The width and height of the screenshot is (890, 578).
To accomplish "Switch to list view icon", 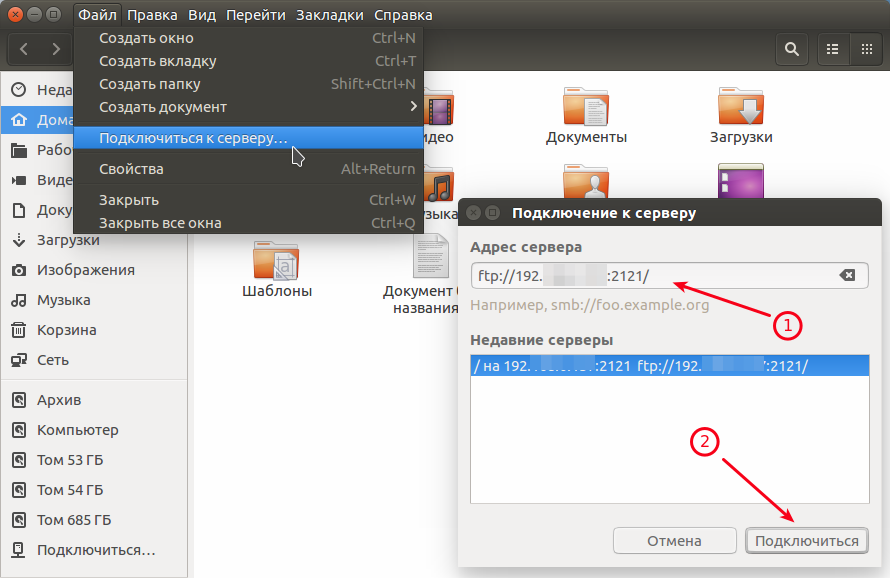I will click(833, 49).
